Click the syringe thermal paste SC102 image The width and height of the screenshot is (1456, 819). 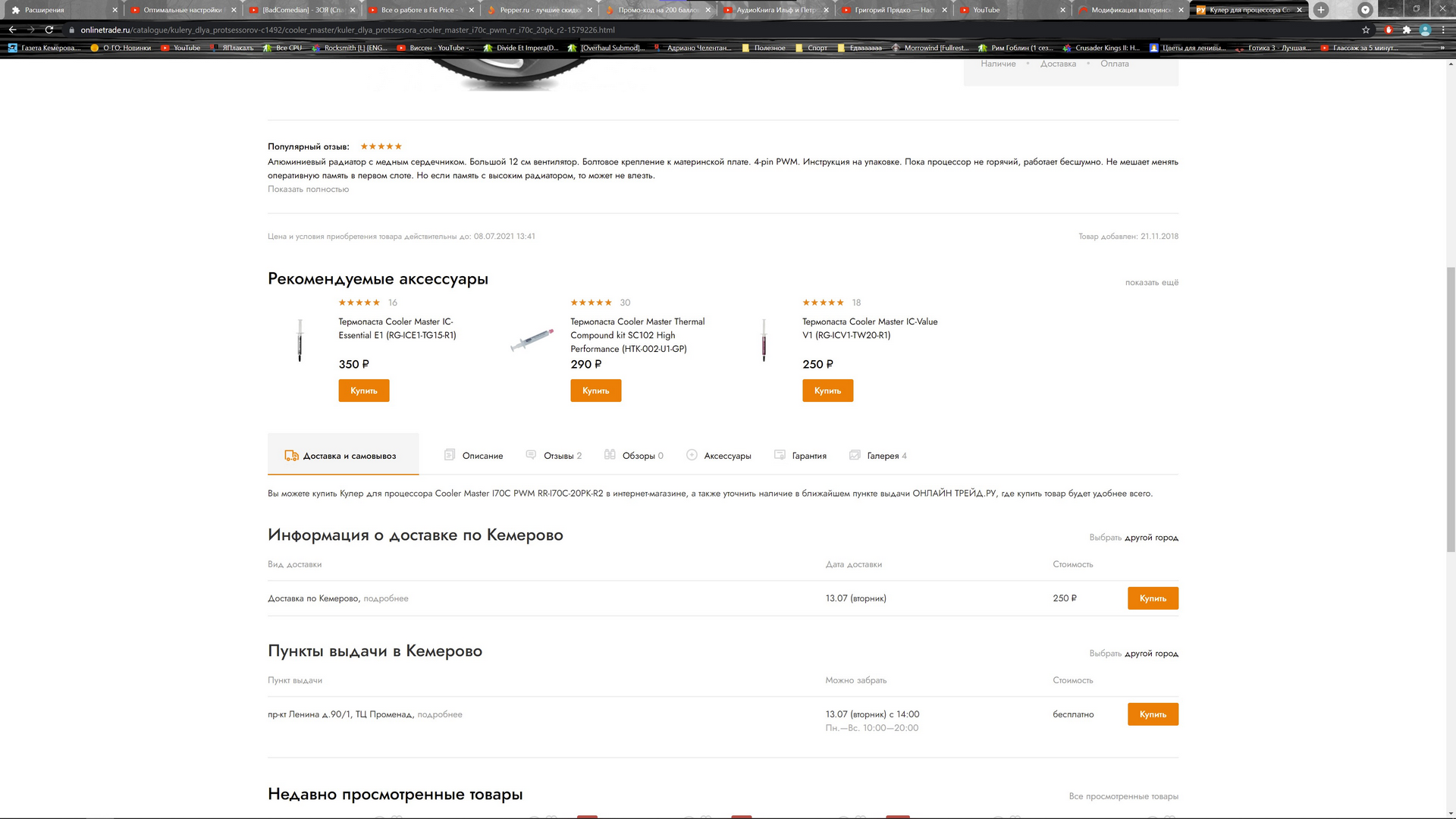(x=532, y=340)
